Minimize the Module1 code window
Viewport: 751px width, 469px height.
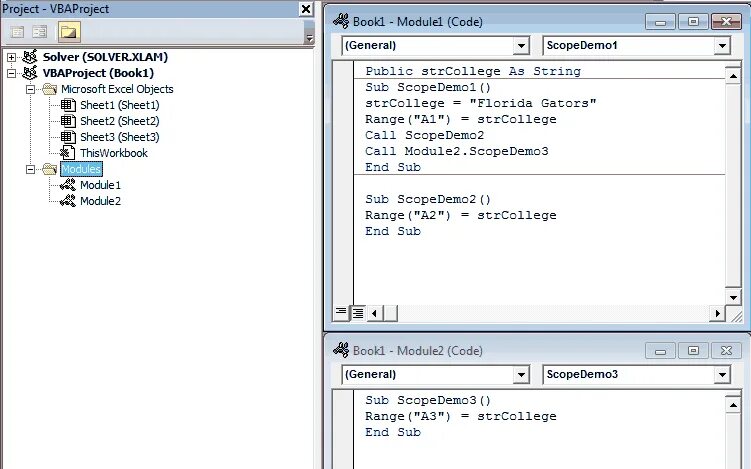click(x=660, y=22)
